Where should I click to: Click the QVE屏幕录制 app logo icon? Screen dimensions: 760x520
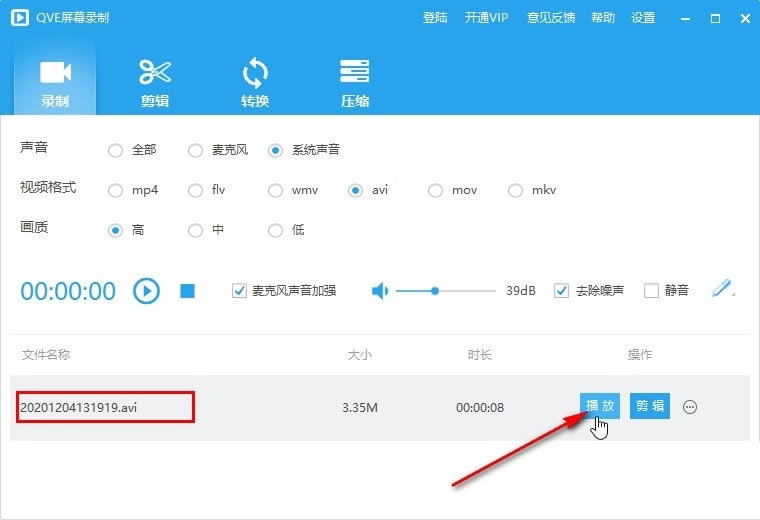pos(20,18)
